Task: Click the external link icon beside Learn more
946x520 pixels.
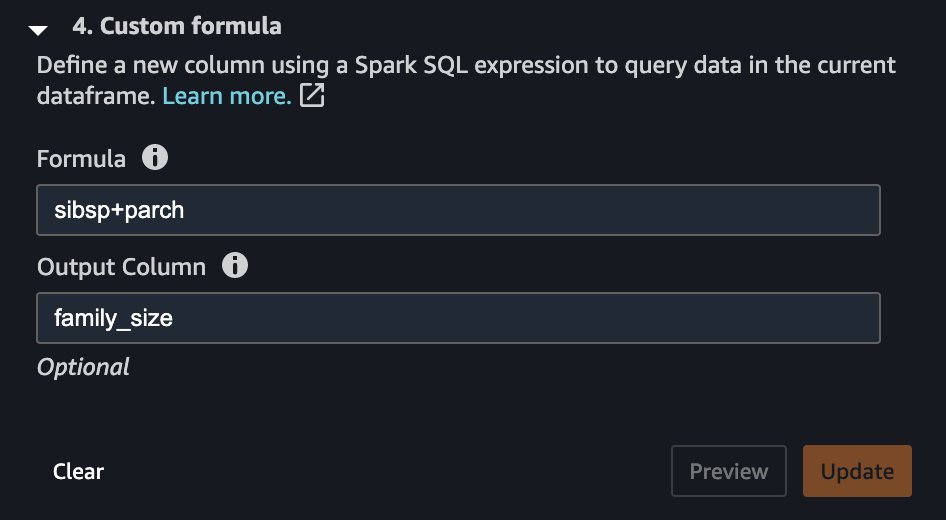Action: coord(313,95)
